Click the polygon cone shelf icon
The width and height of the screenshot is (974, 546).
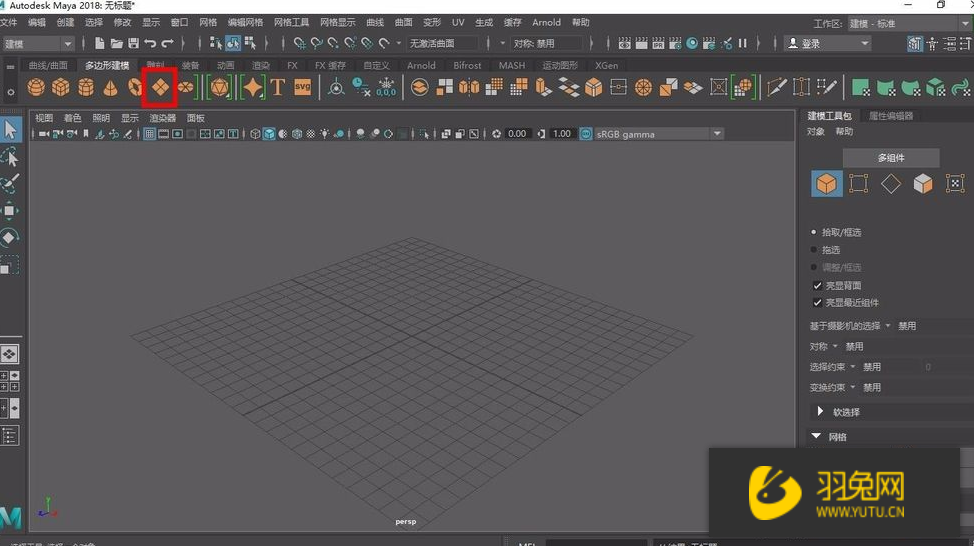[x=110, y=88]
